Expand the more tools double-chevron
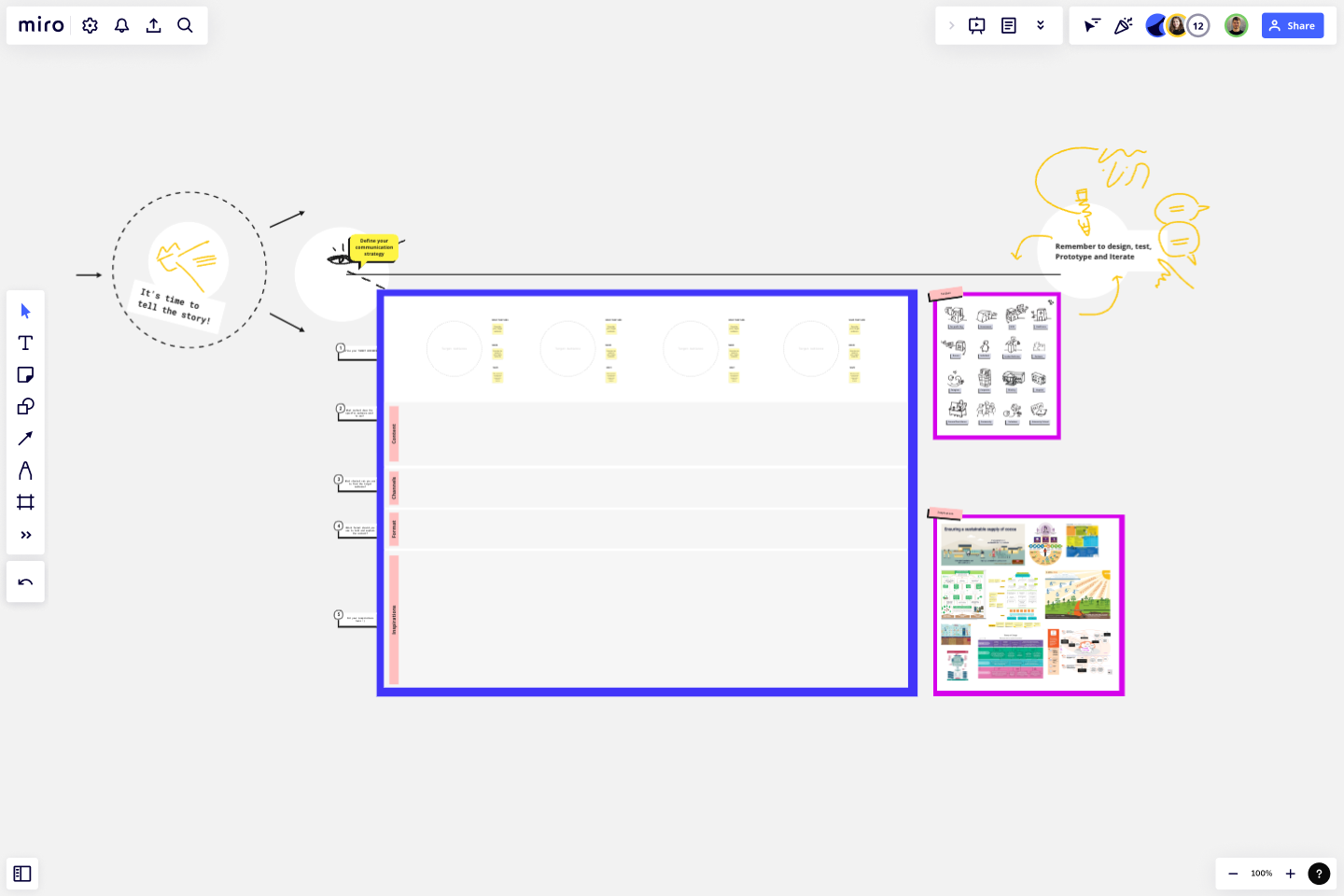Screen dimensions: 1344x896 (x=25, y=535)
